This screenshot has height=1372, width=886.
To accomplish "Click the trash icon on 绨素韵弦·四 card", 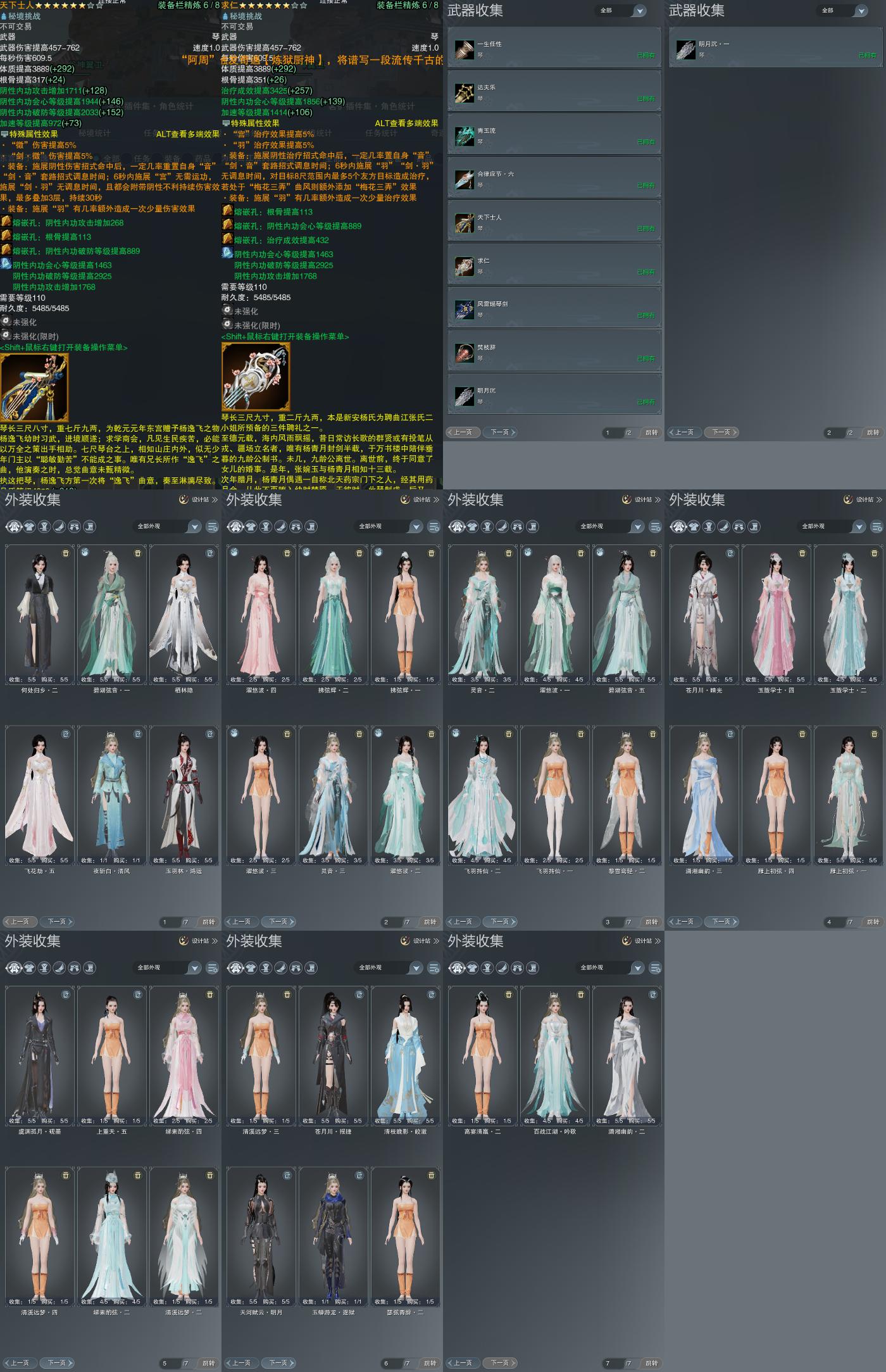I will pyautogui.click(x=210, y=995).
